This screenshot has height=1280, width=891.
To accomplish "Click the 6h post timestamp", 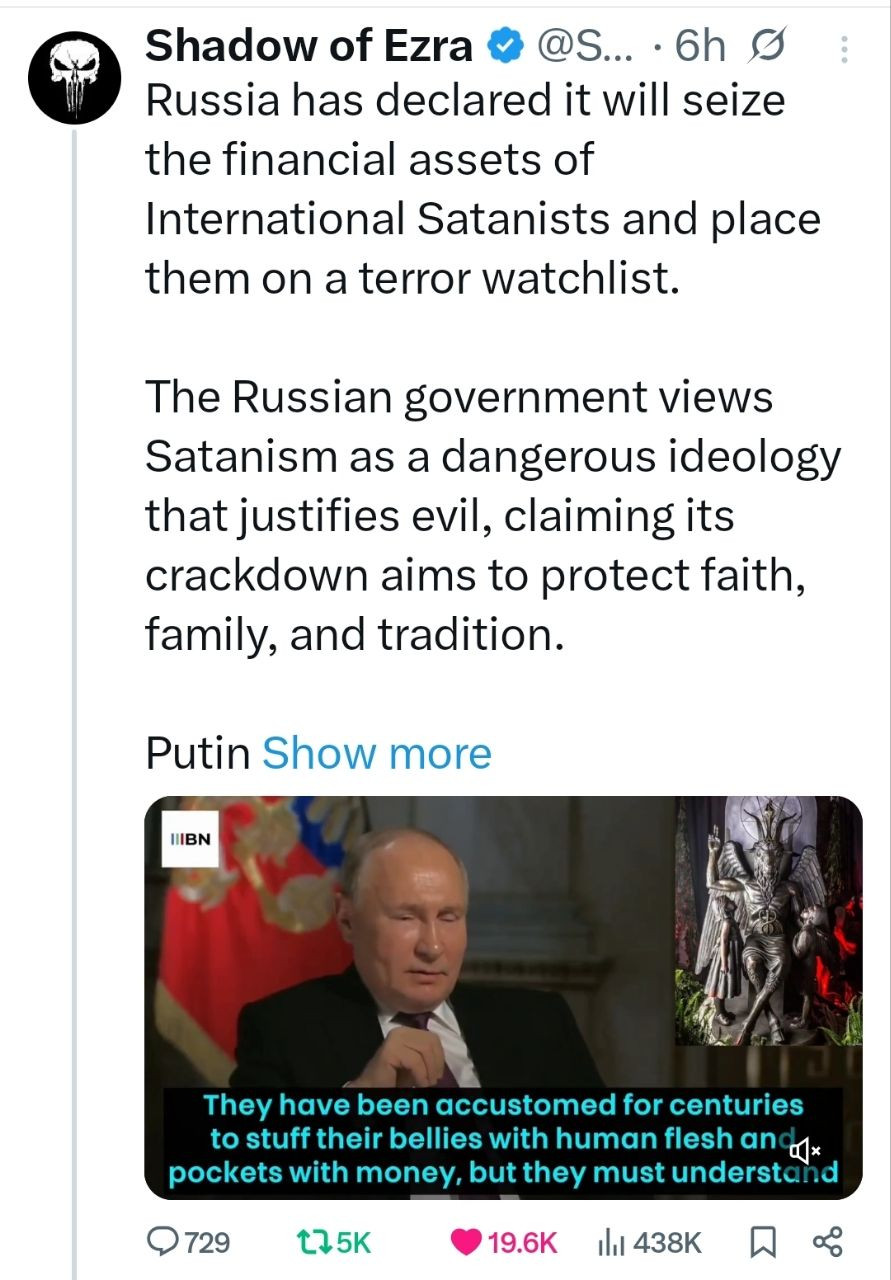I will pyautogui.click(x=699, y=46).
